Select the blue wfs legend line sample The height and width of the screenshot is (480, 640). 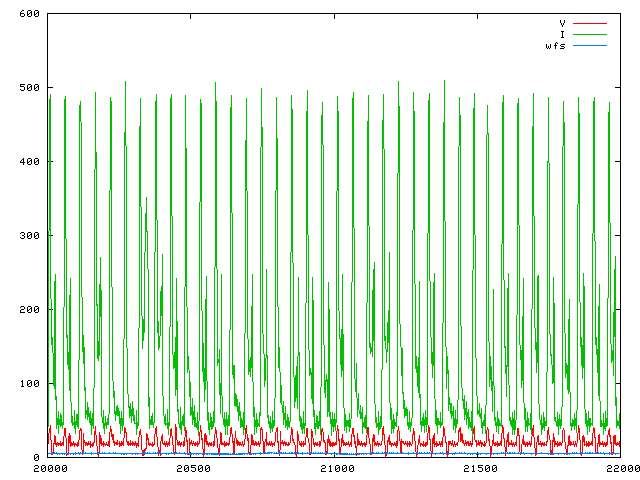(589, 46)
